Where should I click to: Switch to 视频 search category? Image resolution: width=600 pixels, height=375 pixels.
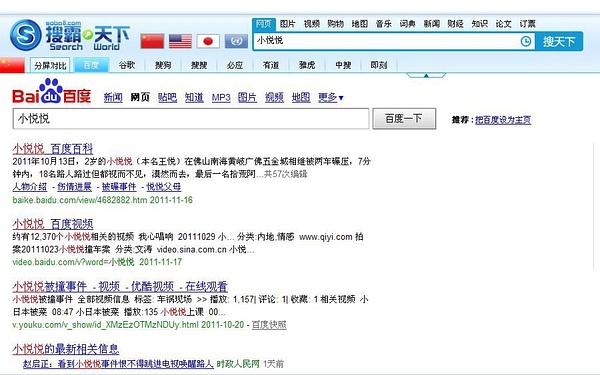[311, 24]
